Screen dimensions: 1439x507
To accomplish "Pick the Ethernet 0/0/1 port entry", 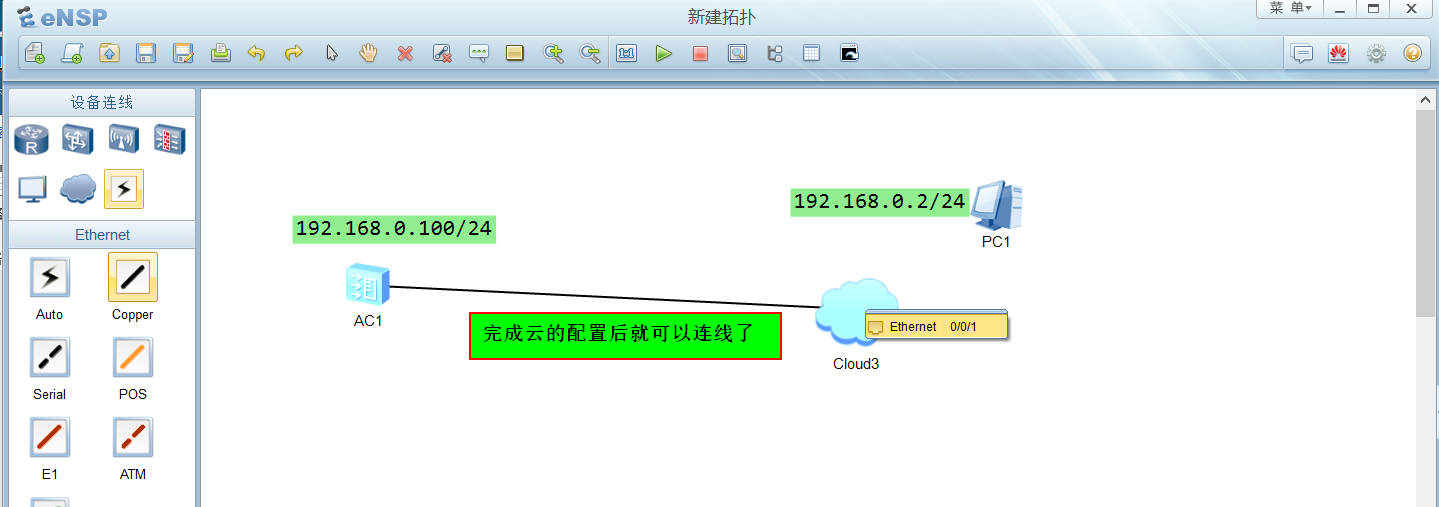I will 936,326.
